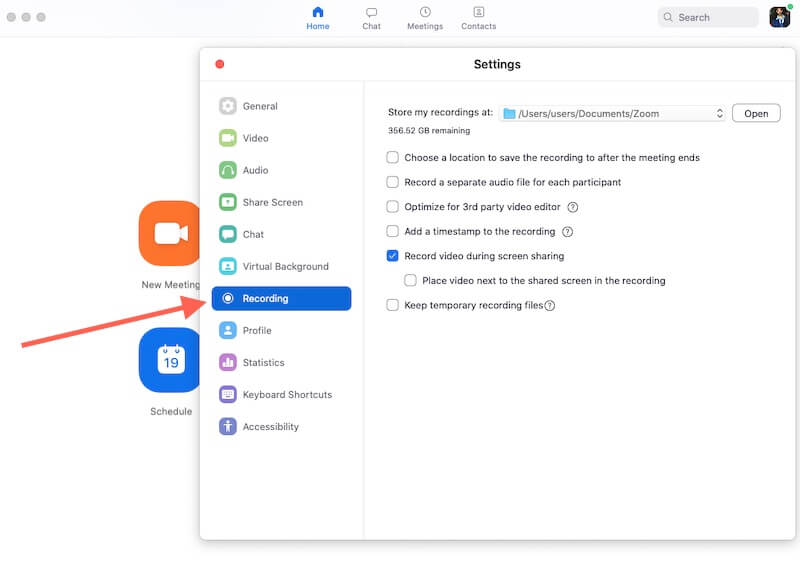Click the Home house icon

318,12
